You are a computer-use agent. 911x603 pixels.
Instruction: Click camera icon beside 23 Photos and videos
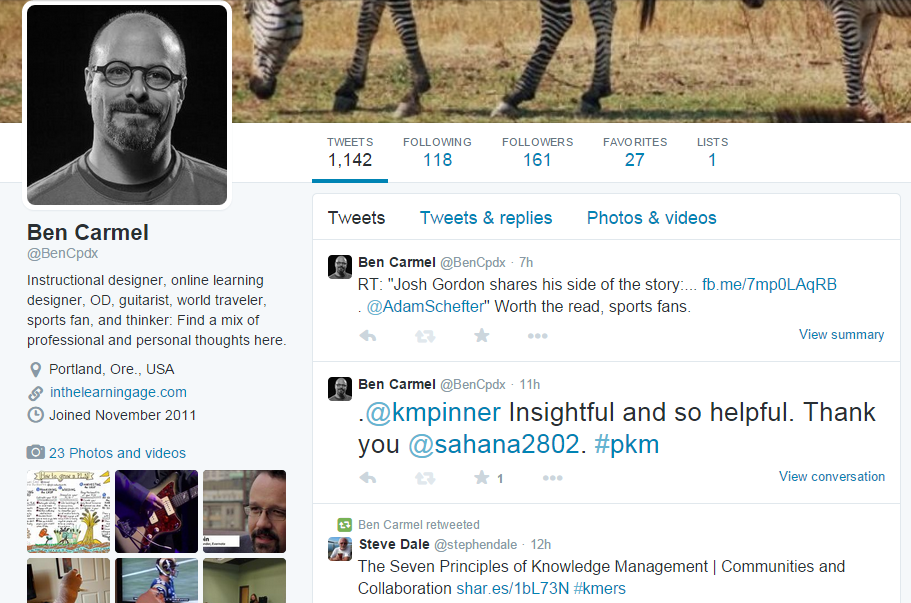coord(35,453)
